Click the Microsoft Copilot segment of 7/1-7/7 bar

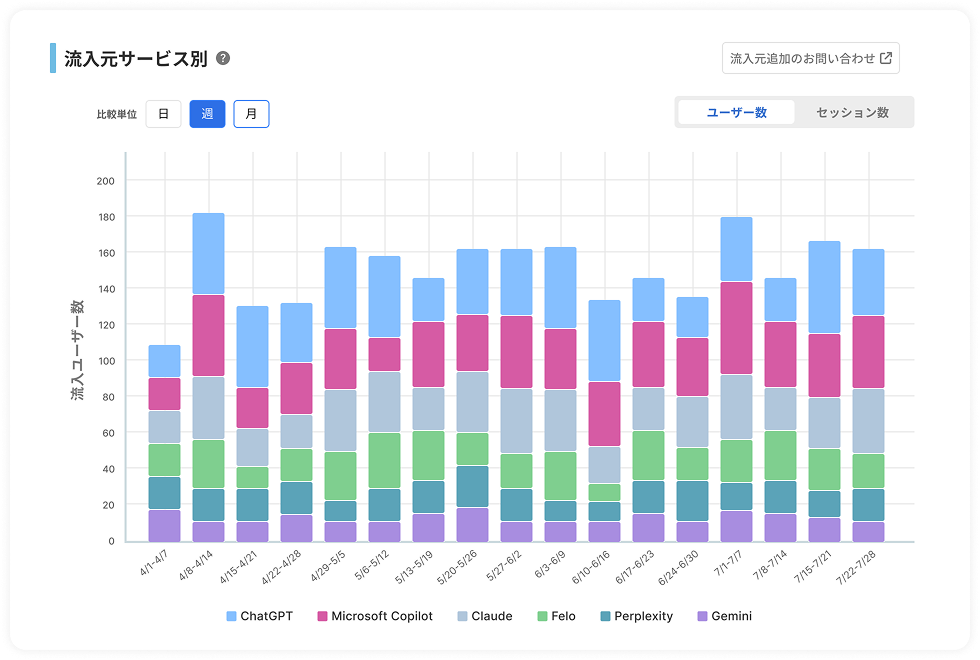736,328
